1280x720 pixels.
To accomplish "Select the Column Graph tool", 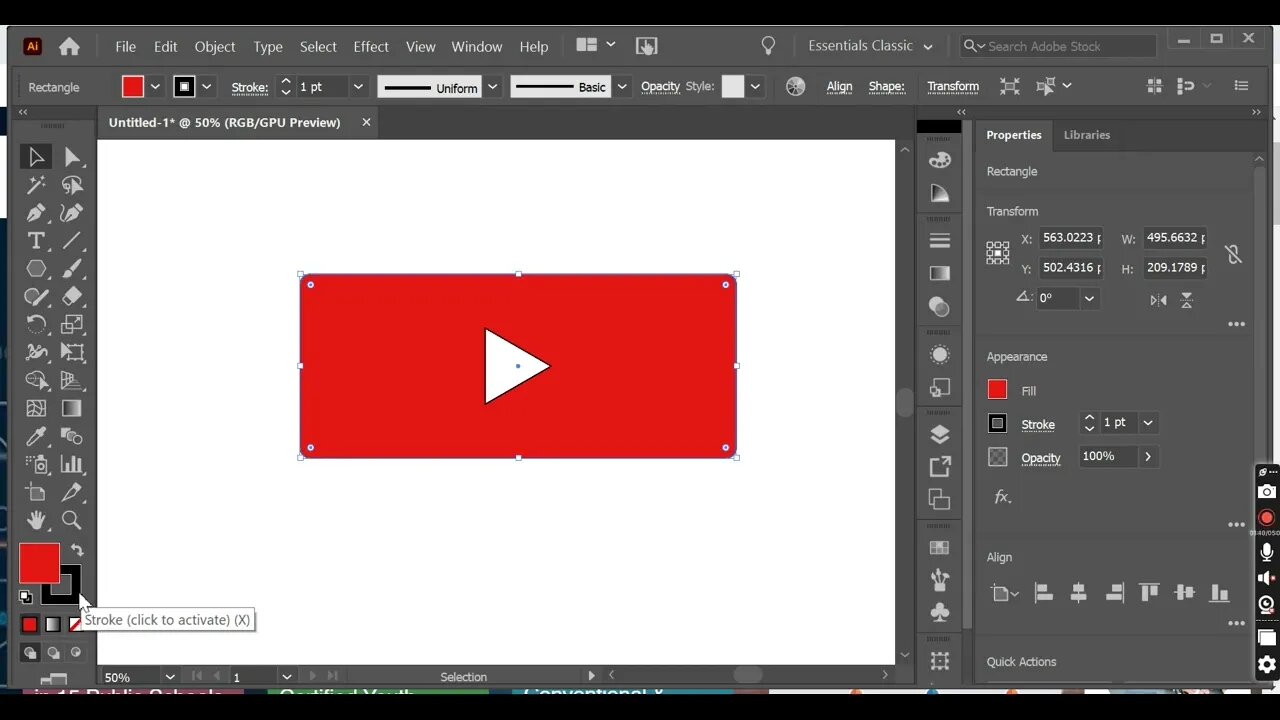I will pyautogui.click(x=72, y=464).
